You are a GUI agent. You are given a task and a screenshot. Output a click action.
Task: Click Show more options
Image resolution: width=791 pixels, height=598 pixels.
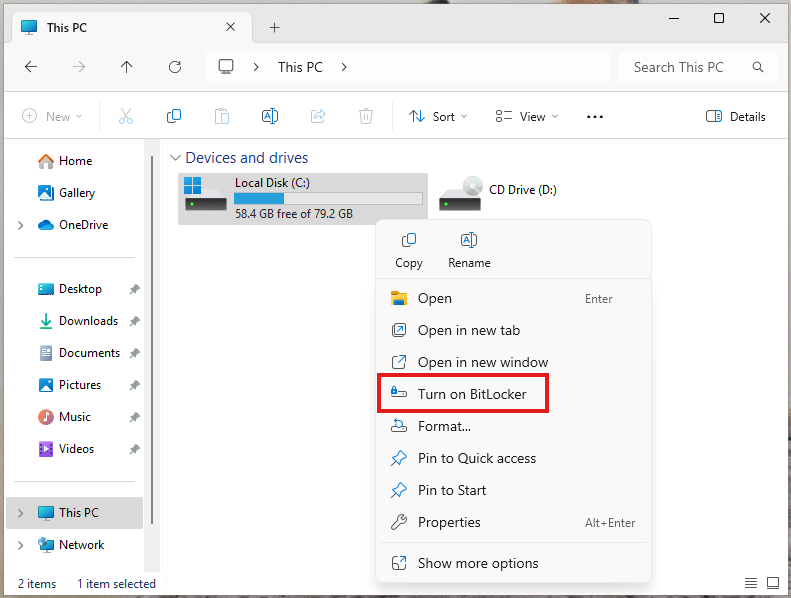(x=477, y=563)
